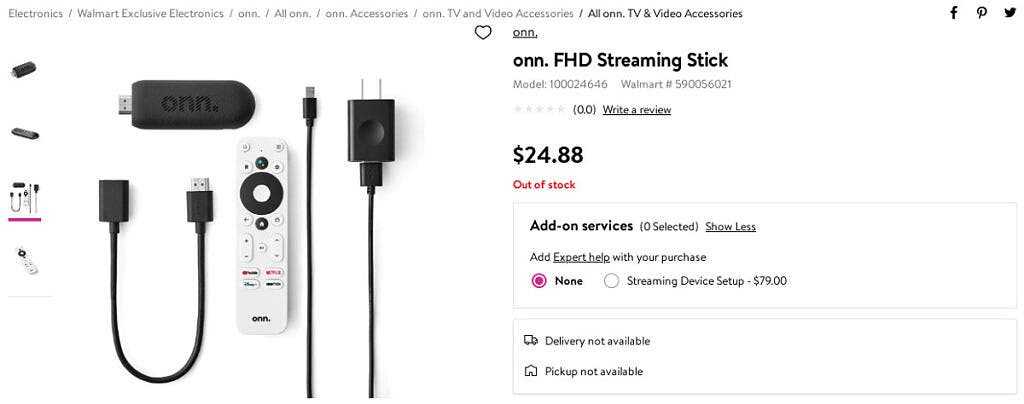The width and height of the screenshot is (1024, 404).
Task: View second thumbnail of remote side view
Action: click(x=25, y=133)
